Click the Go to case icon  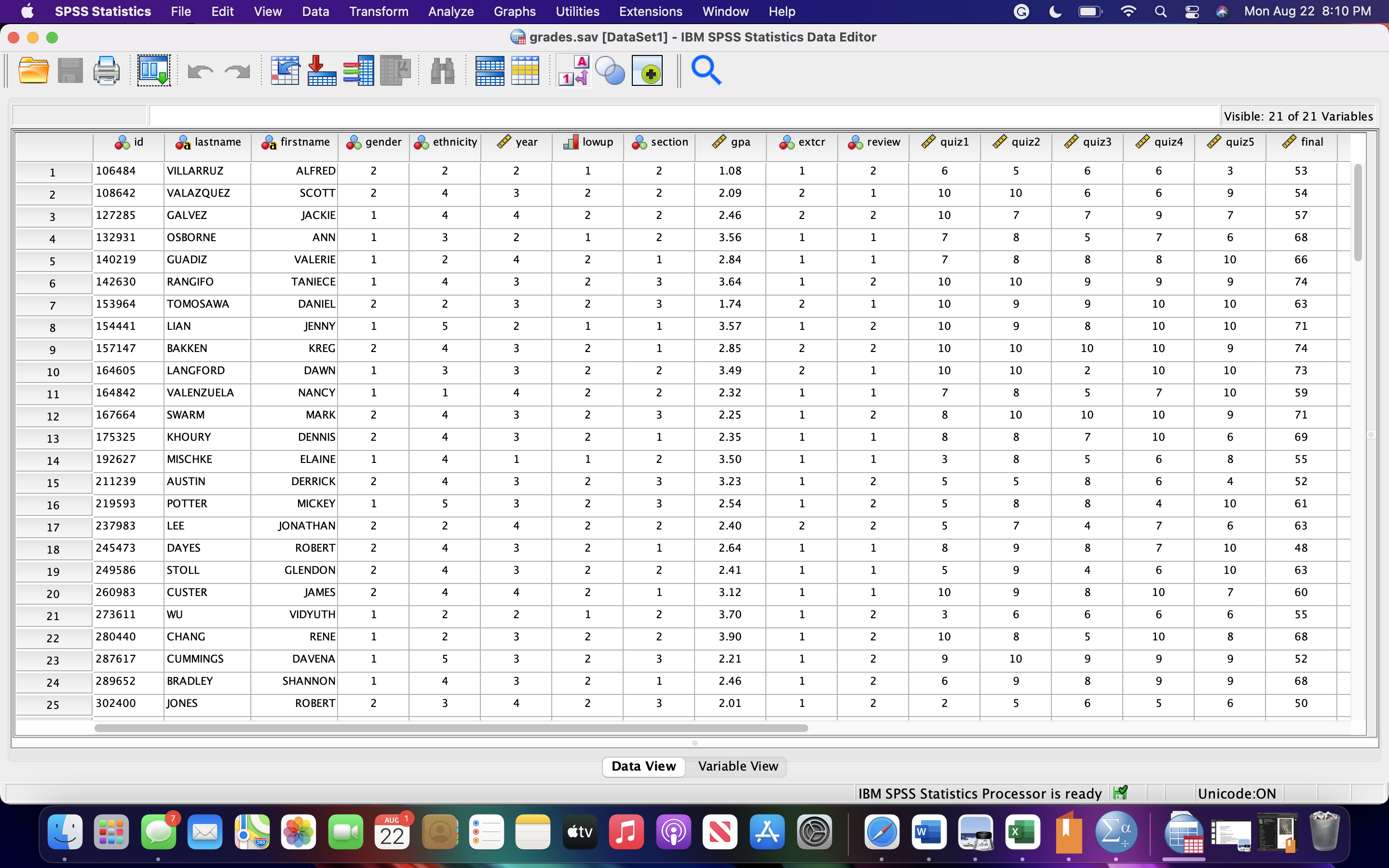click(285, 70)
